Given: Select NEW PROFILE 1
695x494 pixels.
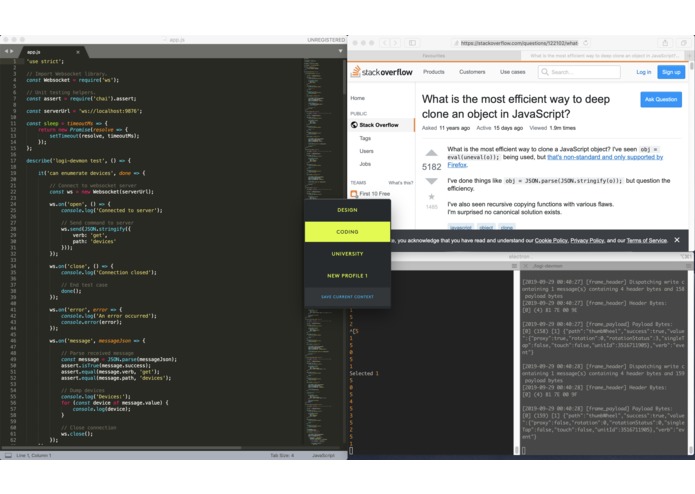Looking at the screenshot, I should coord(348,276).
